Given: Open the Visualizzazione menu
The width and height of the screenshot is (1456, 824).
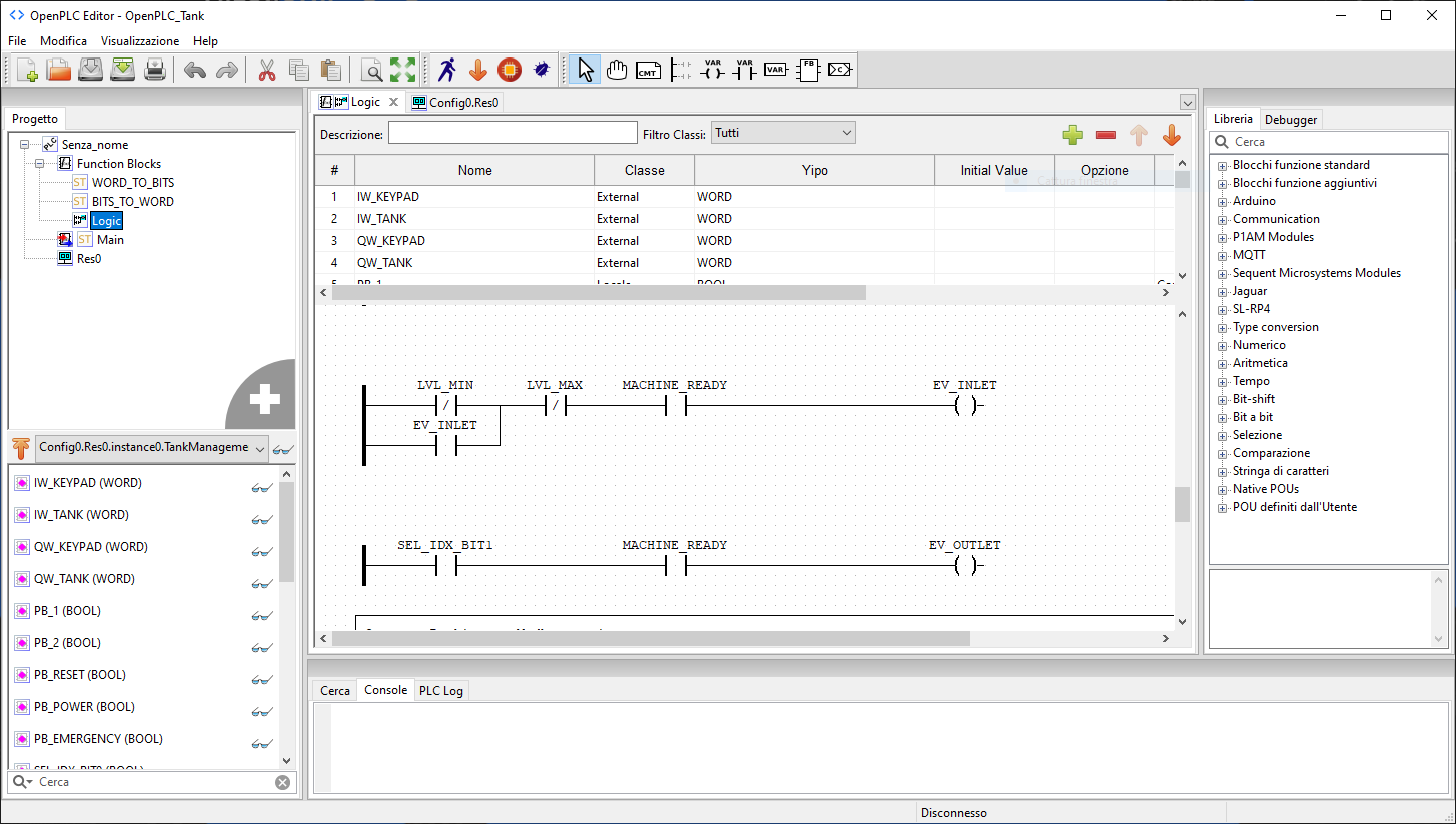Looking at the screenshot, I should pos(140,41).
